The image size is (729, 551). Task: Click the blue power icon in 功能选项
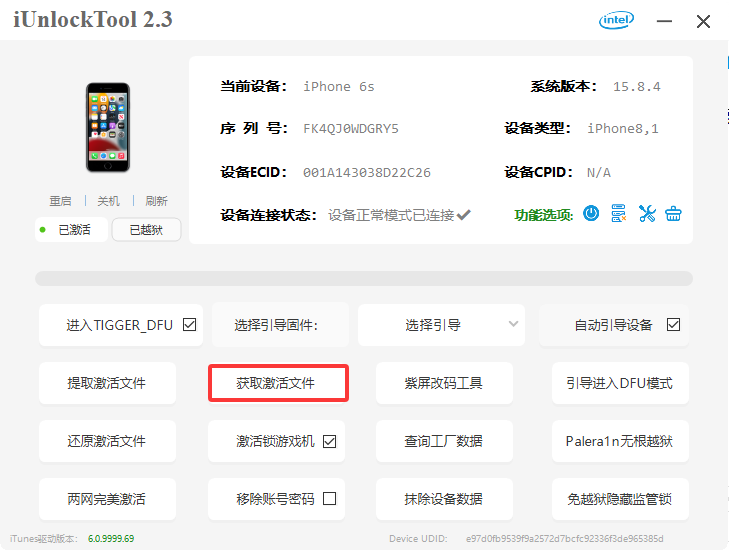(x=591, y=214)
